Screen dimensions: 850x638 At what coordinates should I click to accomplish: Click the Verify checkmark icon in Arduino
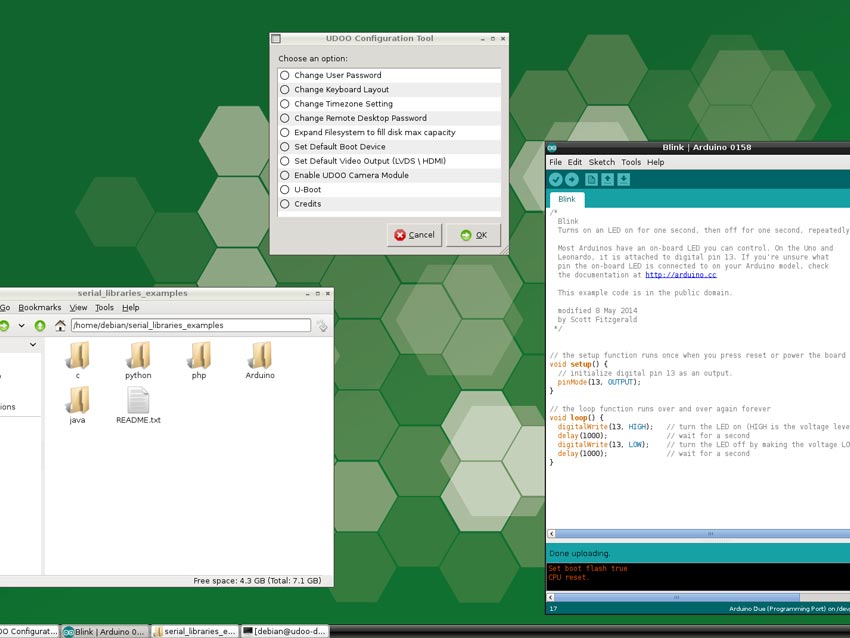[556, 179]
